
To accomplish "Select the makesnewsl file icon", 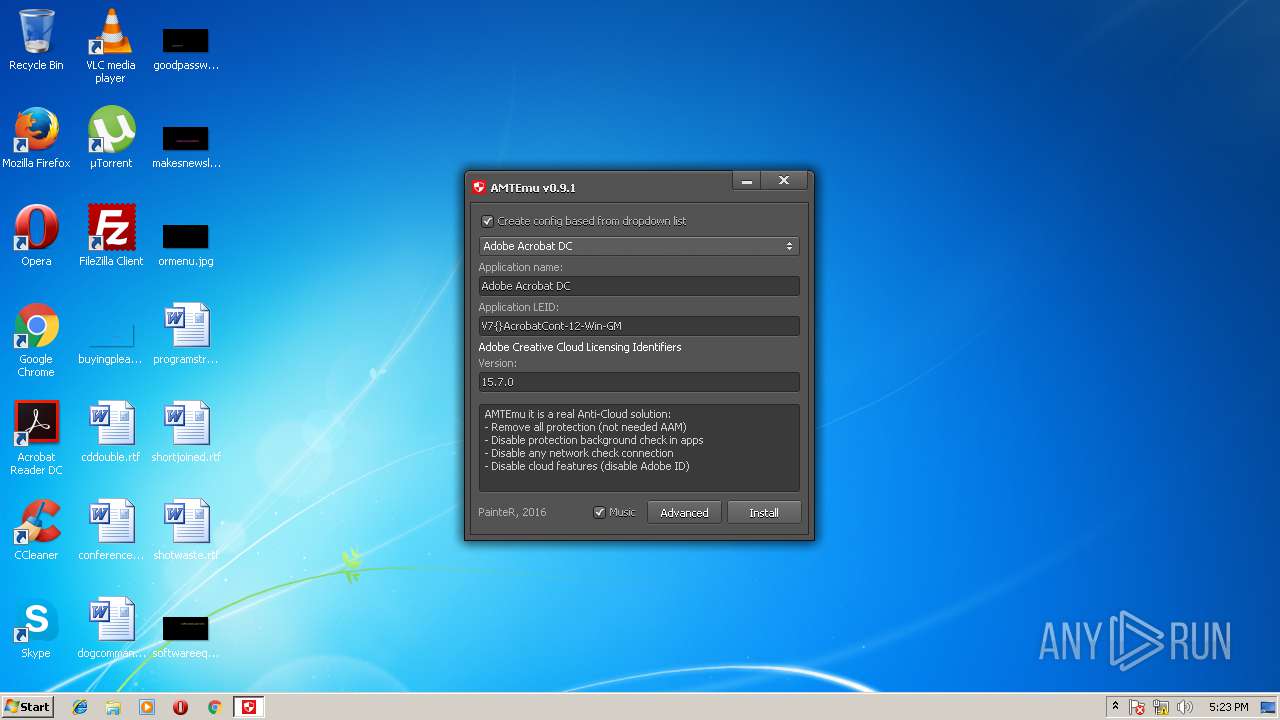I will coord(186,146).
